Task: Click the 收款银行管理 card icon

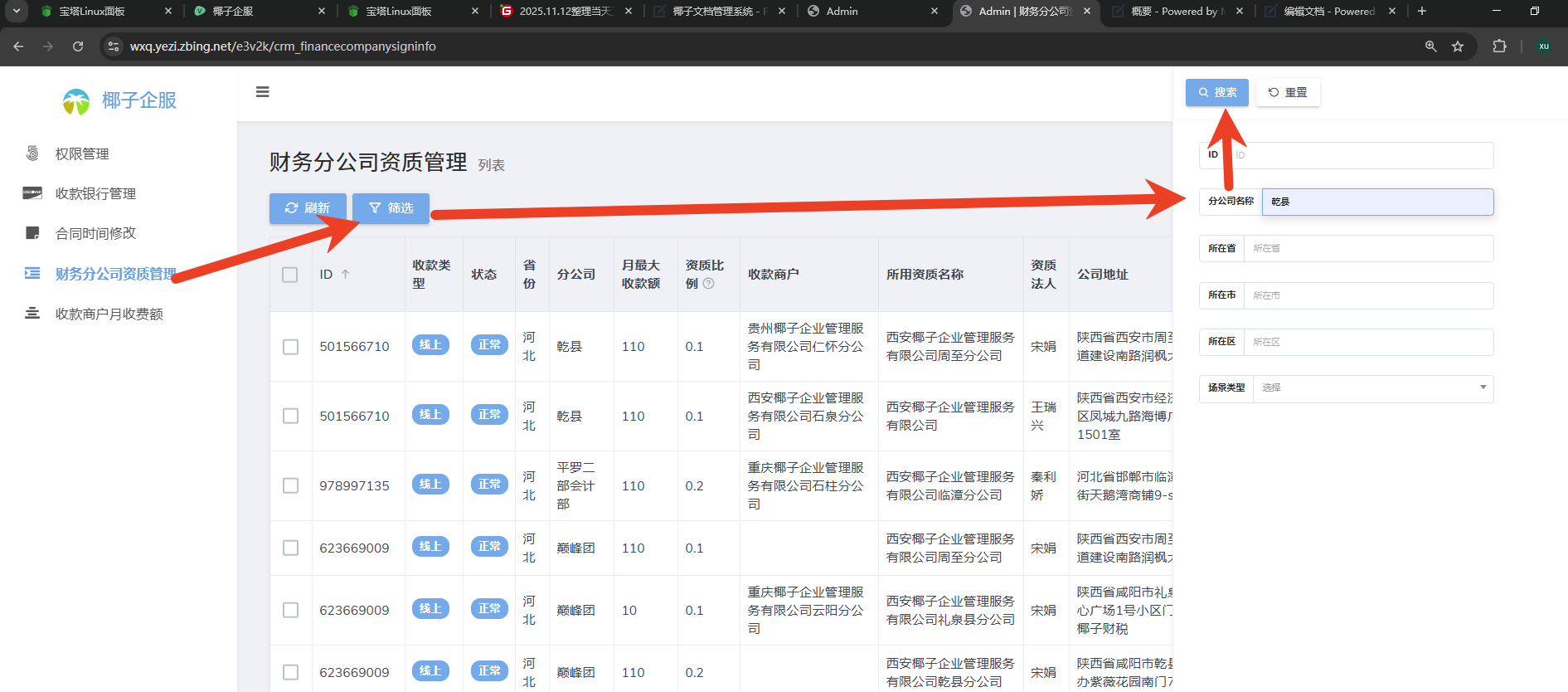Action: pos(32,193)
